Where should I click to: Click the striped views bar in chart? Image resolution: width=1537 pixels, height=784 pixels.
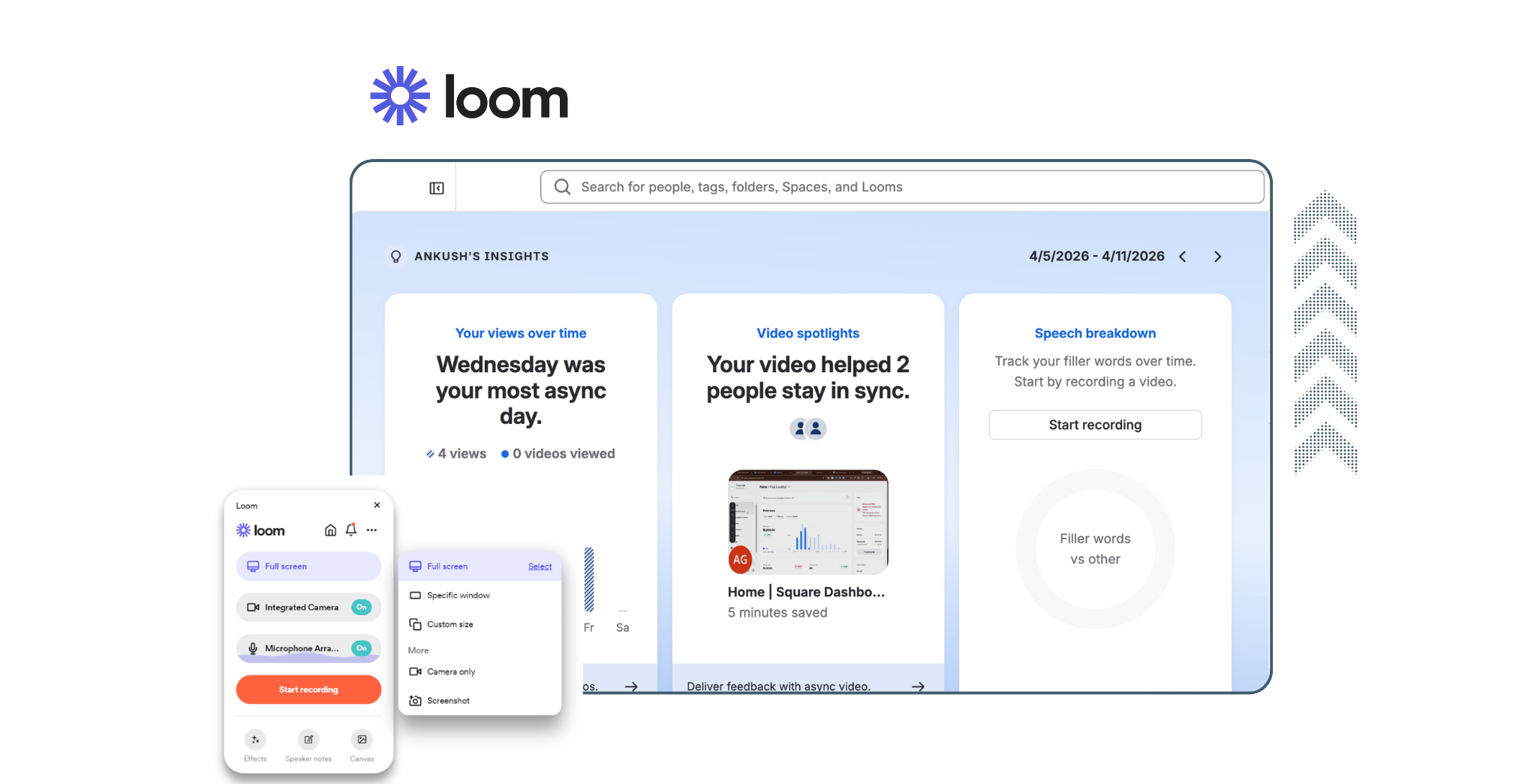(589, 579)
